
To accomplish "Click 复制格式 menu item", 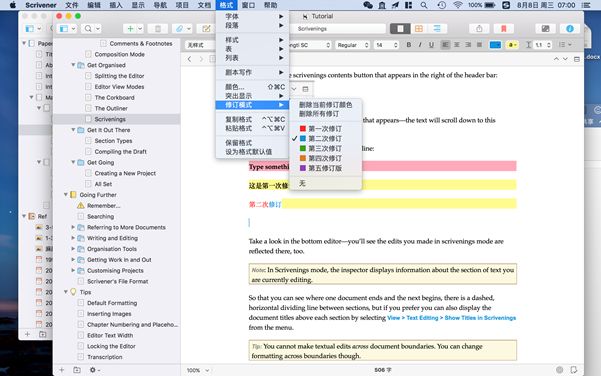I will (253, 120).
